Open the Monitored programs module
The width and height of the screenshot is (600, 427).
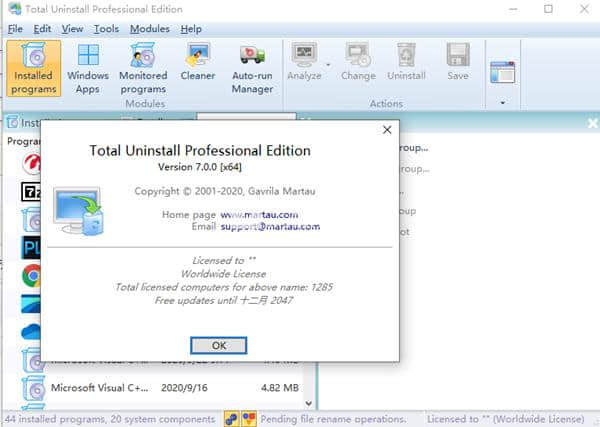pos(143,68)
